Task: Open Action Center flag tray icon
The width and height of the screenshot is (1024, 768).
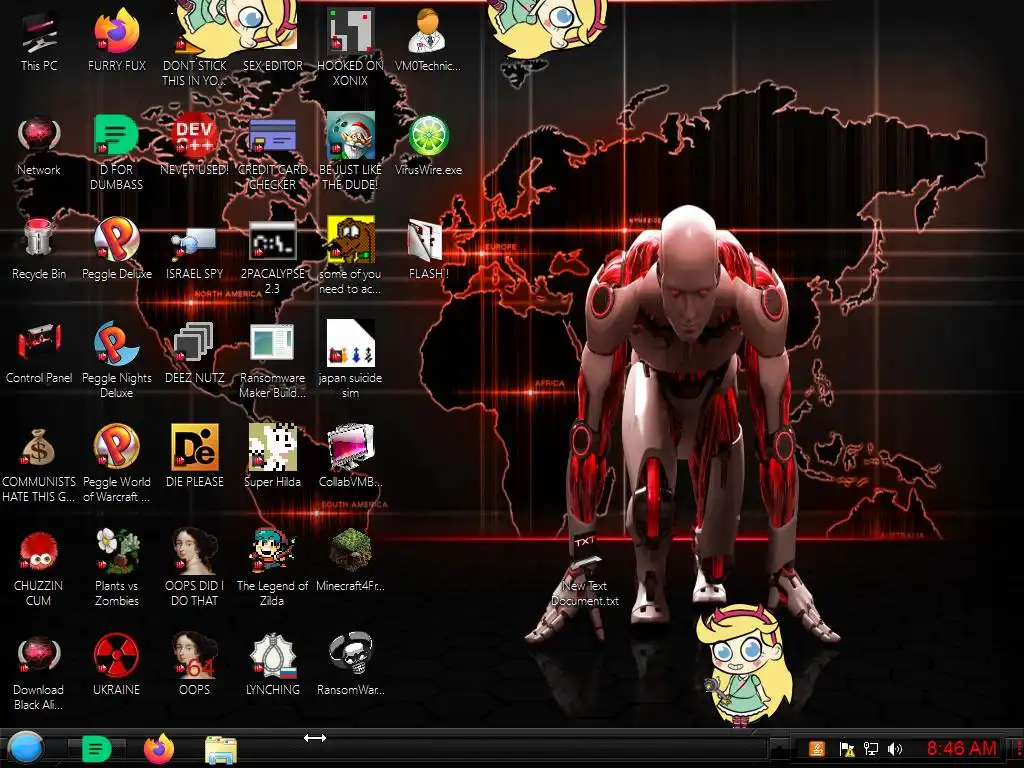Action: coord(847,749)
